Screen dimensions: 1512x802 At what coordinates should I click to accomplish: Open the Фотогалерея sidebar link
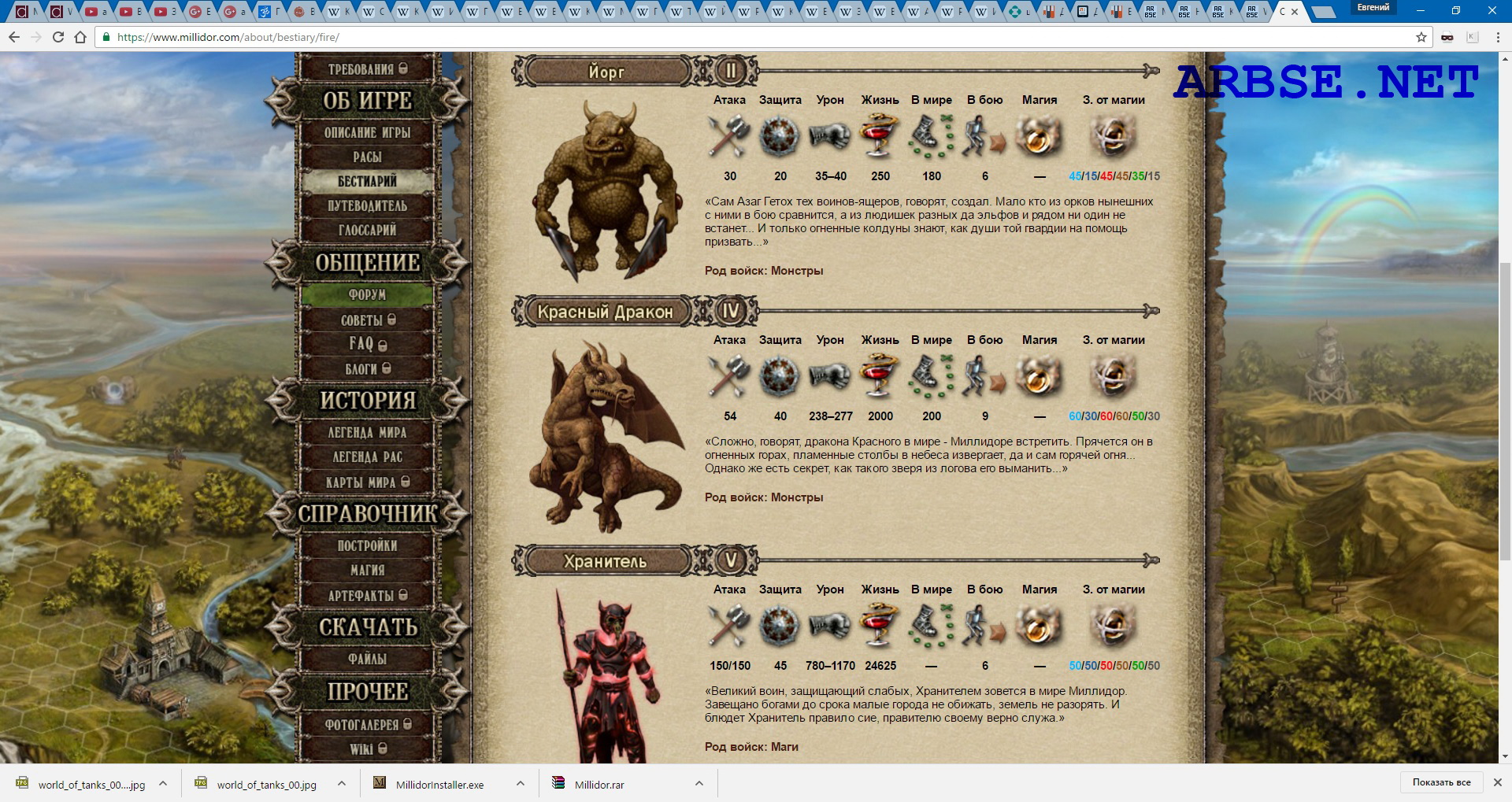tap(367, 724)
